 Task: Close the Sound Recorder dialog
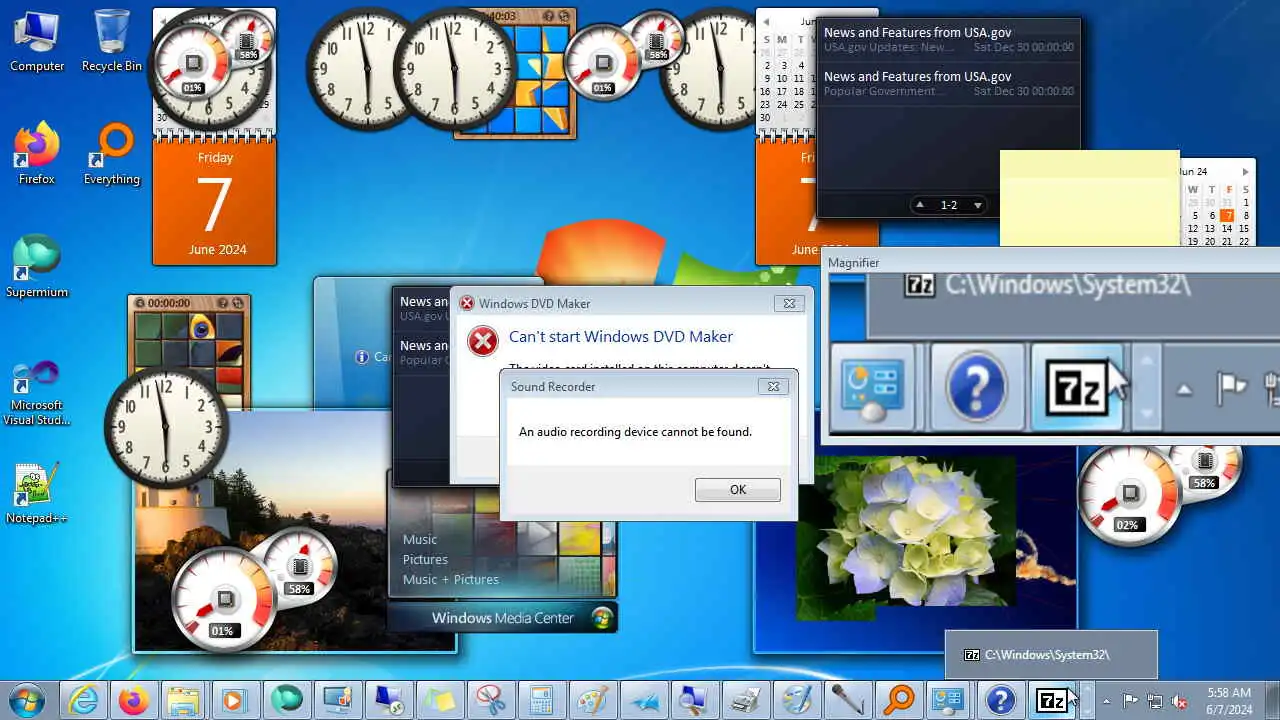(x=771, y=386)
